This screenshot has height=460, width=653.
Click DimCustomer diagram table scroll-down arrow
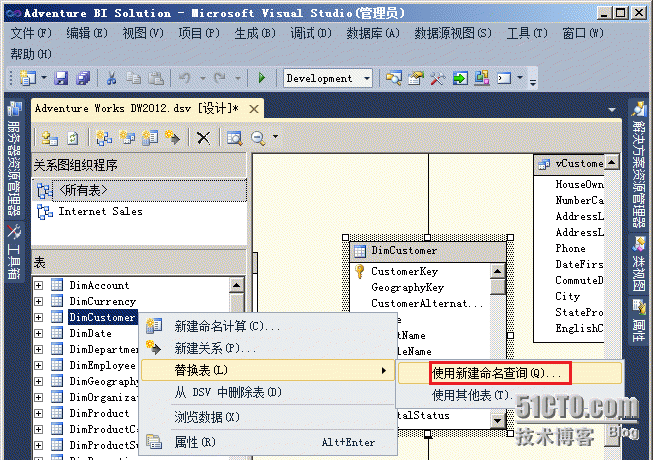click(x=498, y=421)
